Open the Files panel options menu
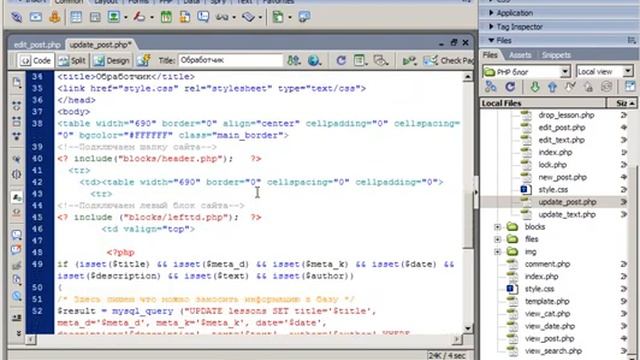Viewport: 640px width, 360px height. [x=631, y=40]
